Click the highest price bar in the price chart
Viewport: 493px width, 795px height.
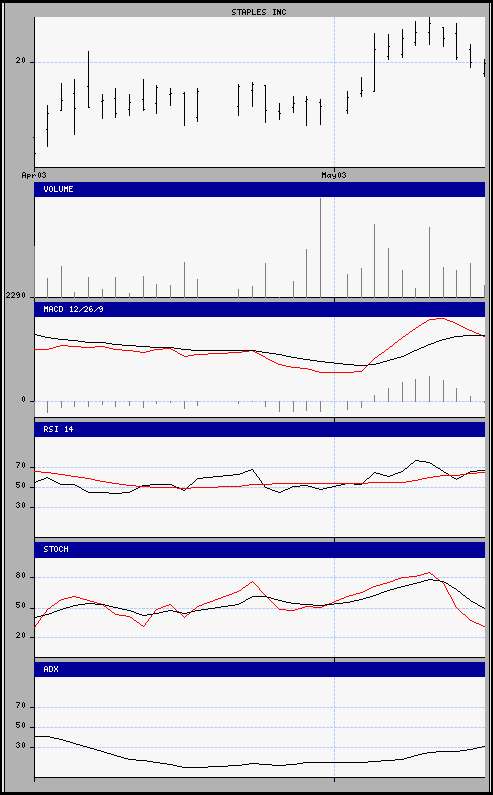point(430,31)
